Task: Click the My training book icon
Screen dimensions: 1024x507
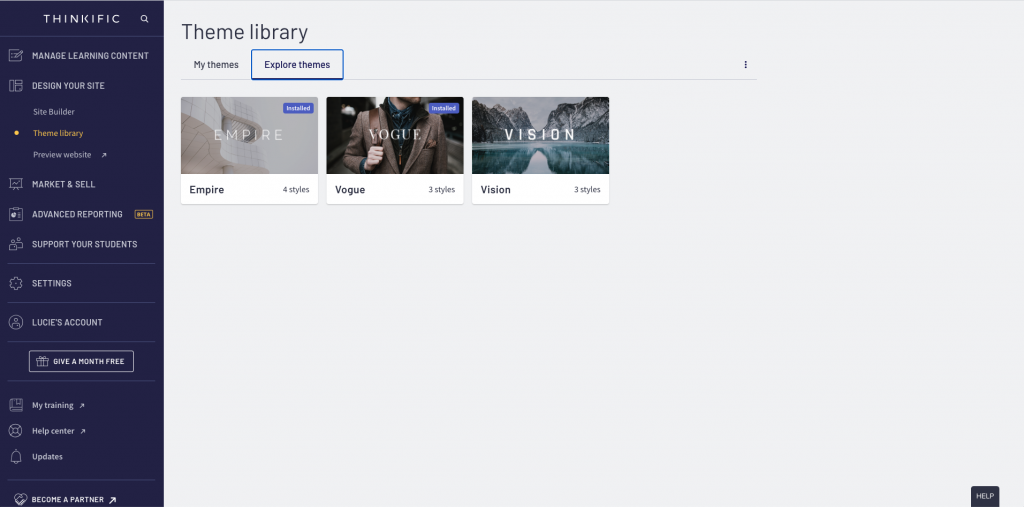Action: (16, 405)
